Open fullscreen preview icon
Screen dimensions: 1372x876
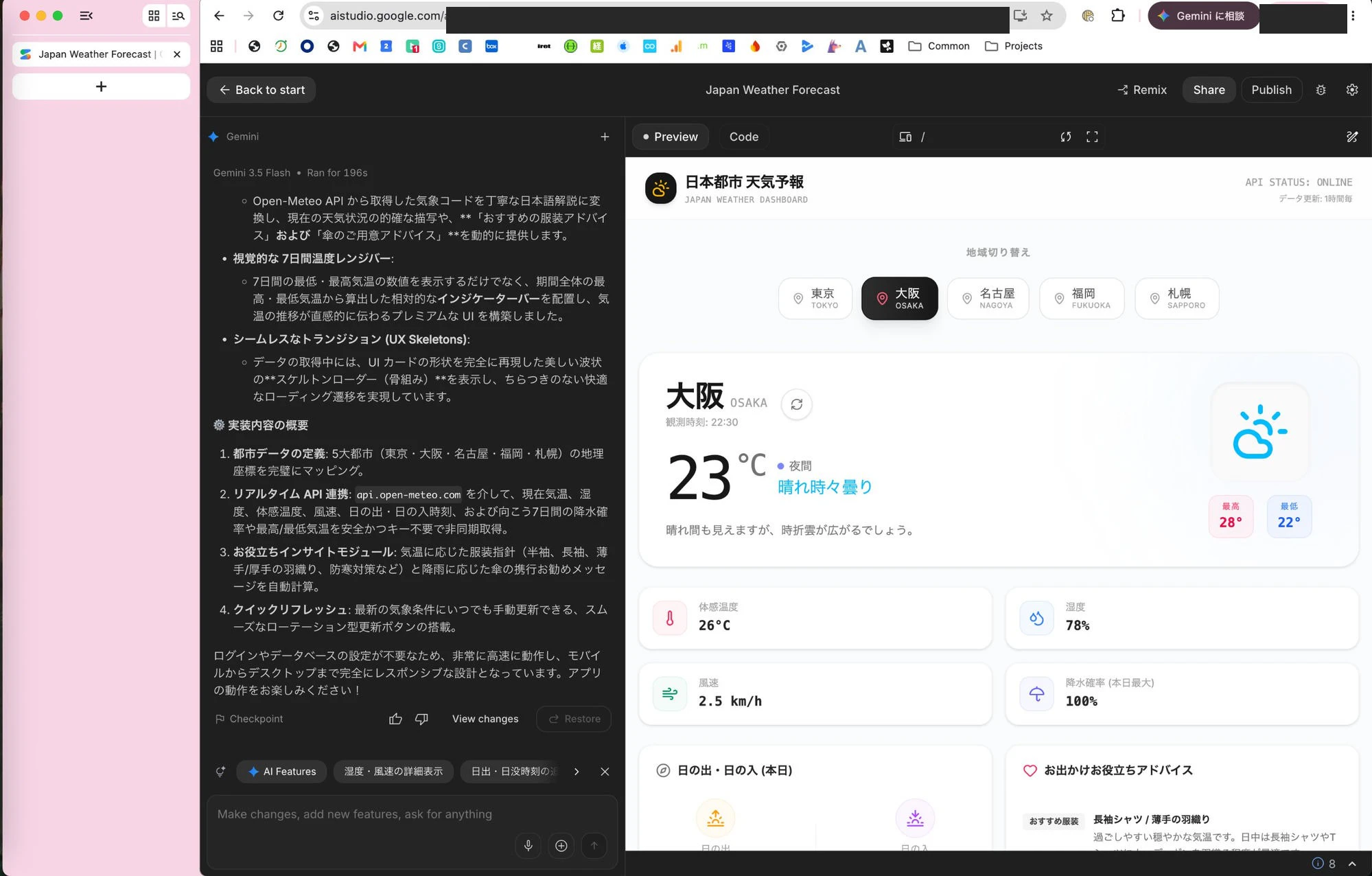1092,137
